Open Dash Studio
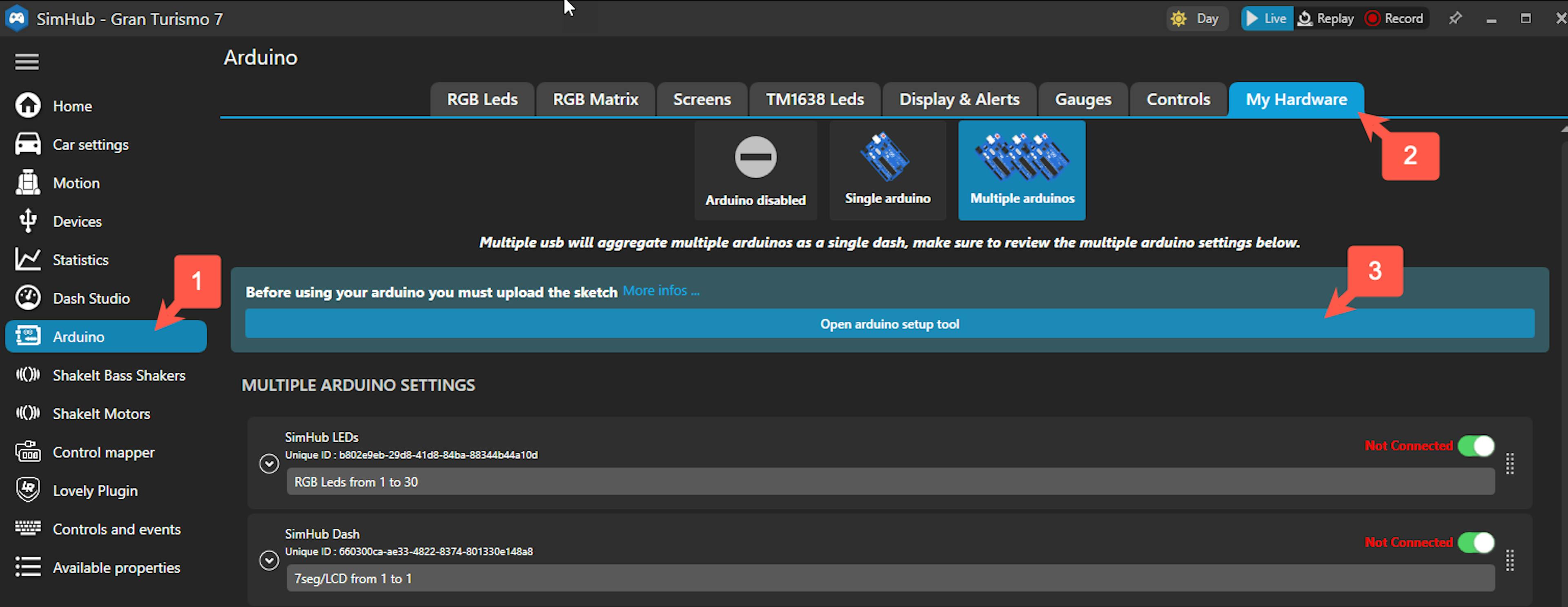The height and width of the screenshot is (607, 1568). 106,298
